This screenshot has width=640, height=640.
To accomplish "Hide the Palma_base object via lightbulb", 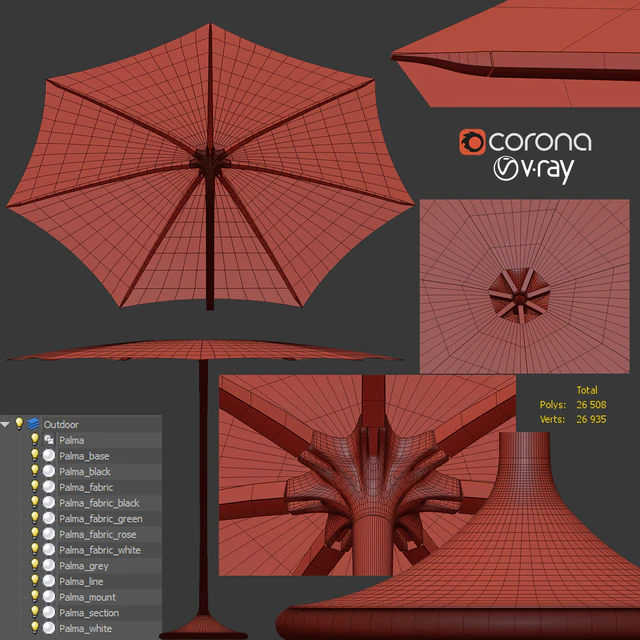I will click(34, 456).
